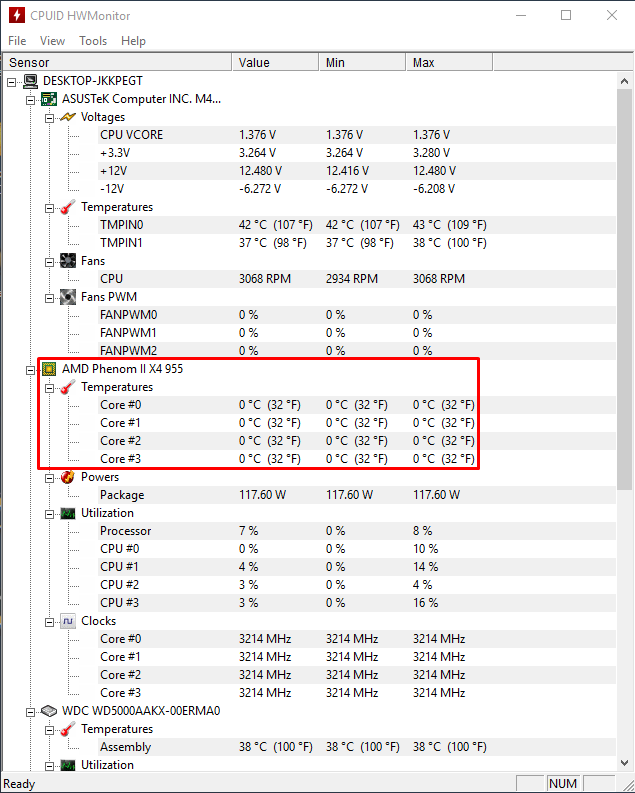Click the Fans category fan icon

tap(68, 261)
